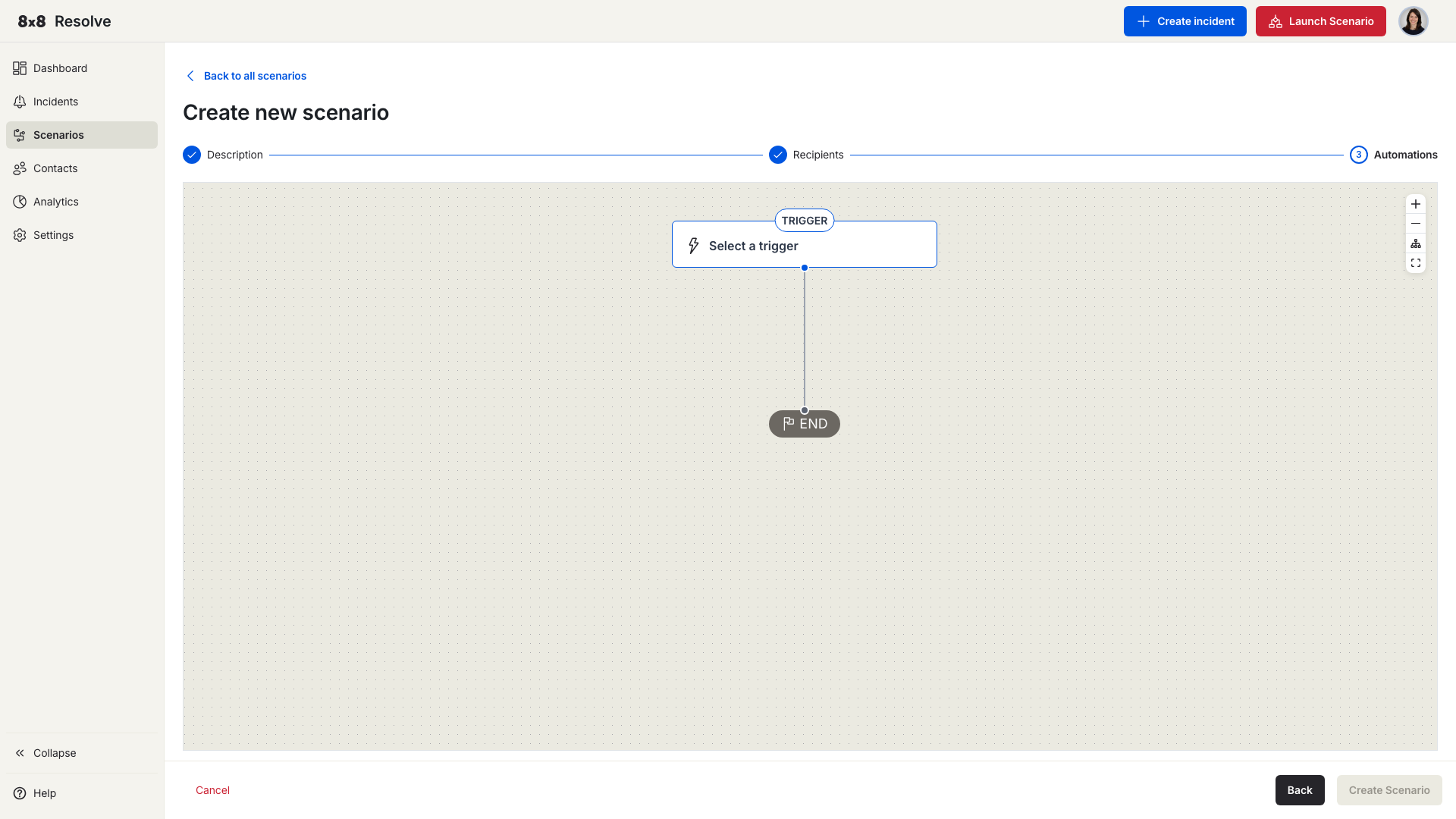Select the Automations step number
The image size is (1456, 819).
pyautogui.click(x=1359, y=155)
